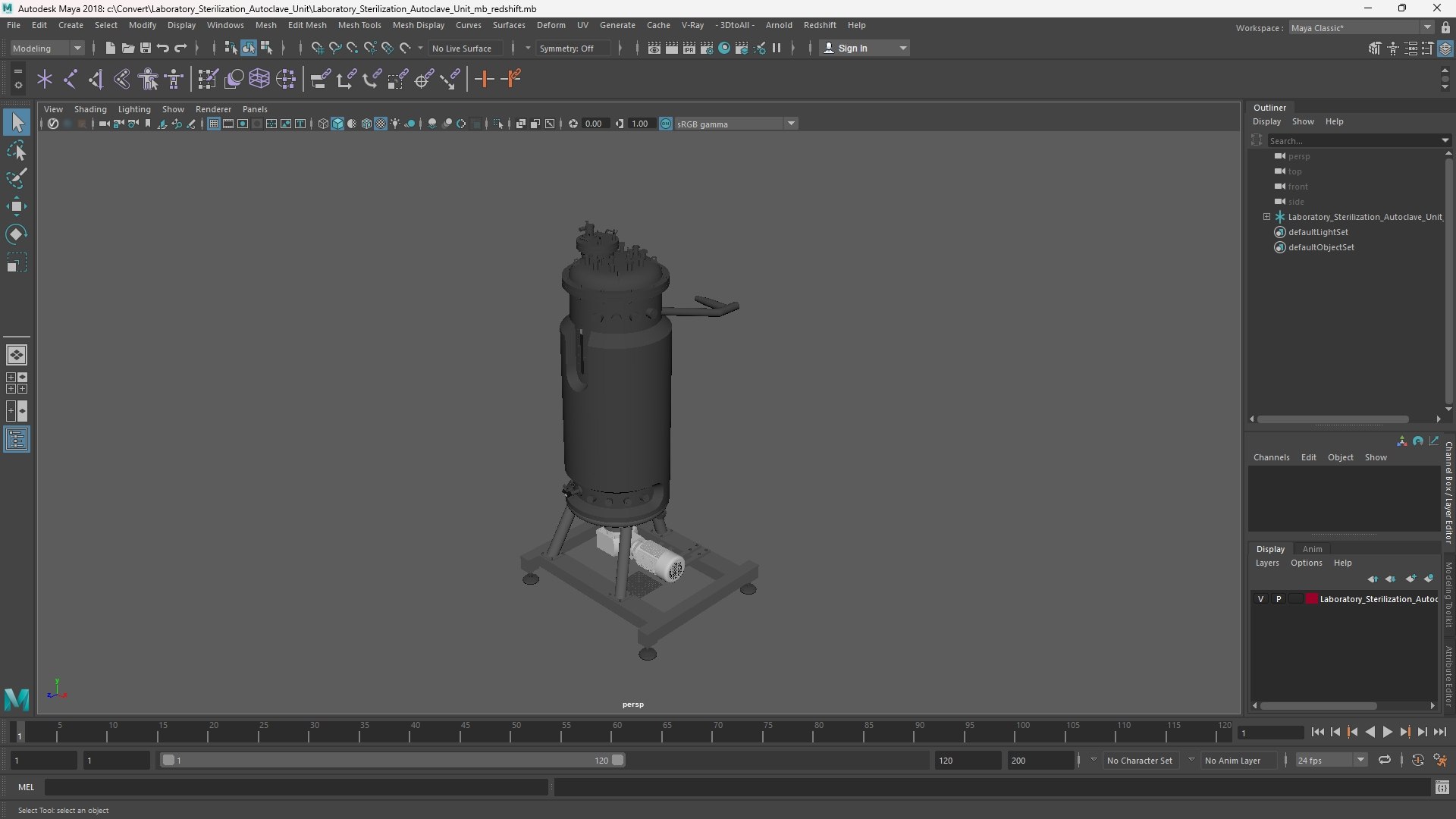Screen dimensions: 1456x819
Task: Click the MEL command input line
Action: click(297, 787)
